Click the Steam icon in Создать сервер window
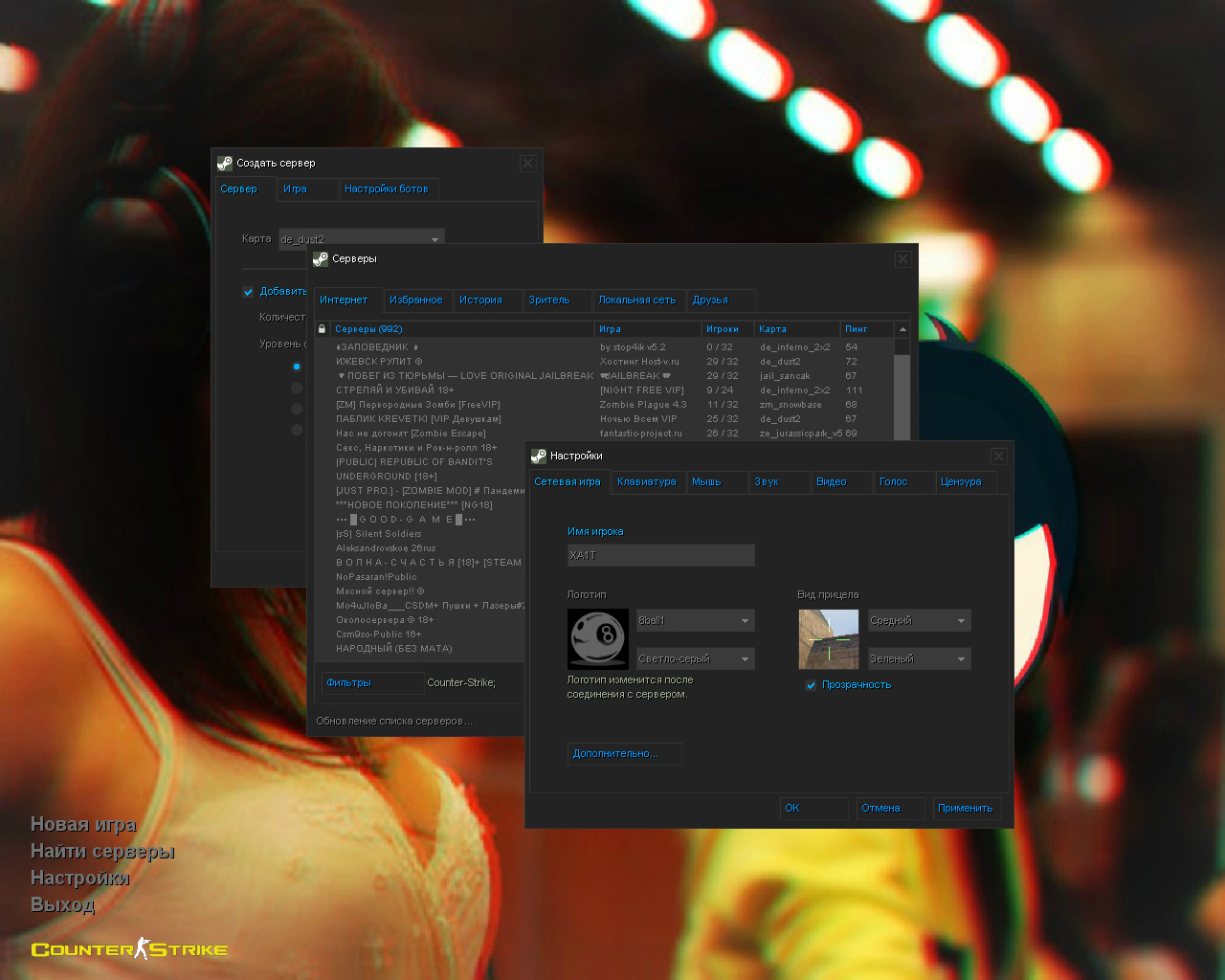The height and width of the screenshot is (980, 1225). click(x=225, y=164)
